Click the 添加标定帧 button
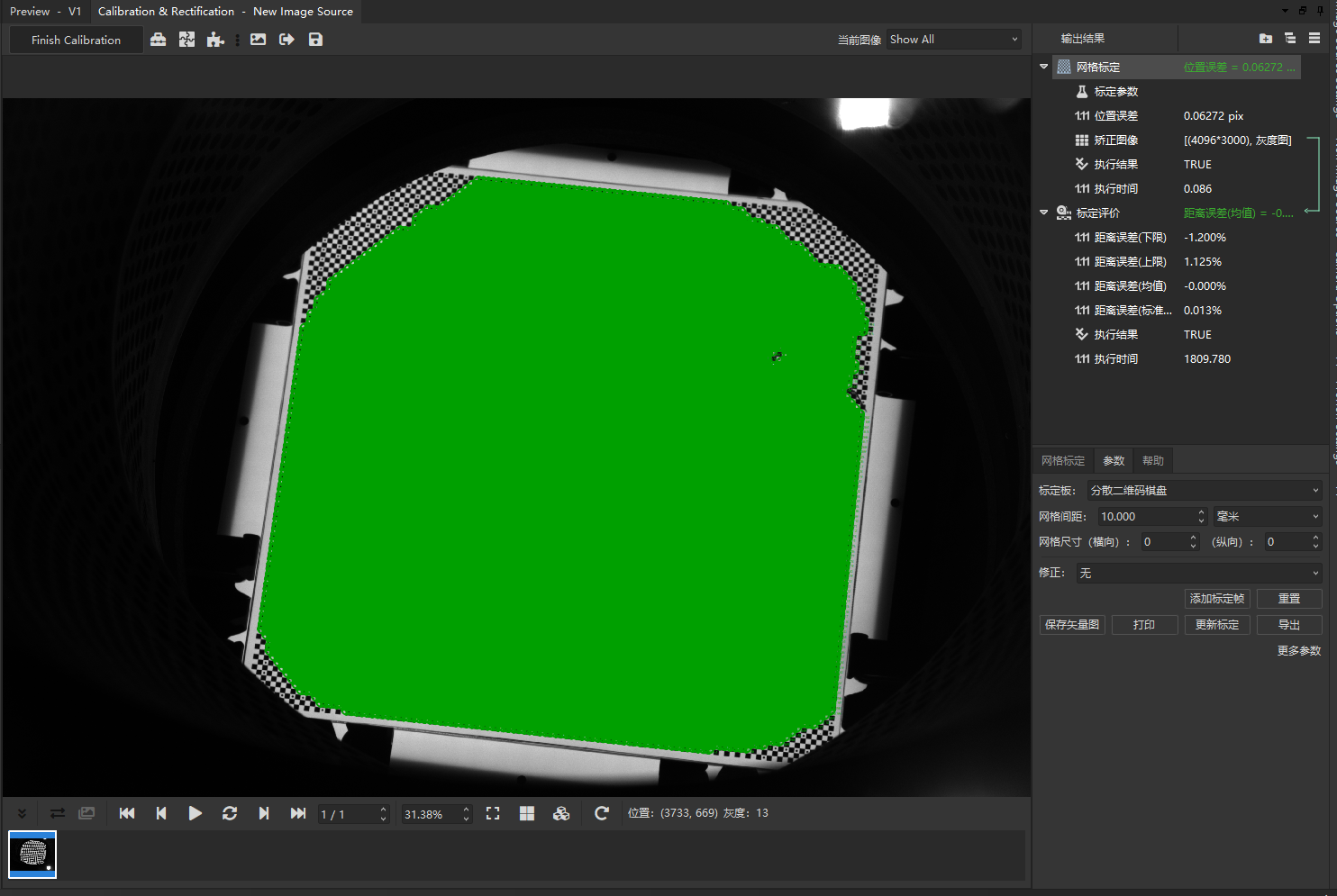This screenshot has height=896, width=1337. coord(1217,599)
